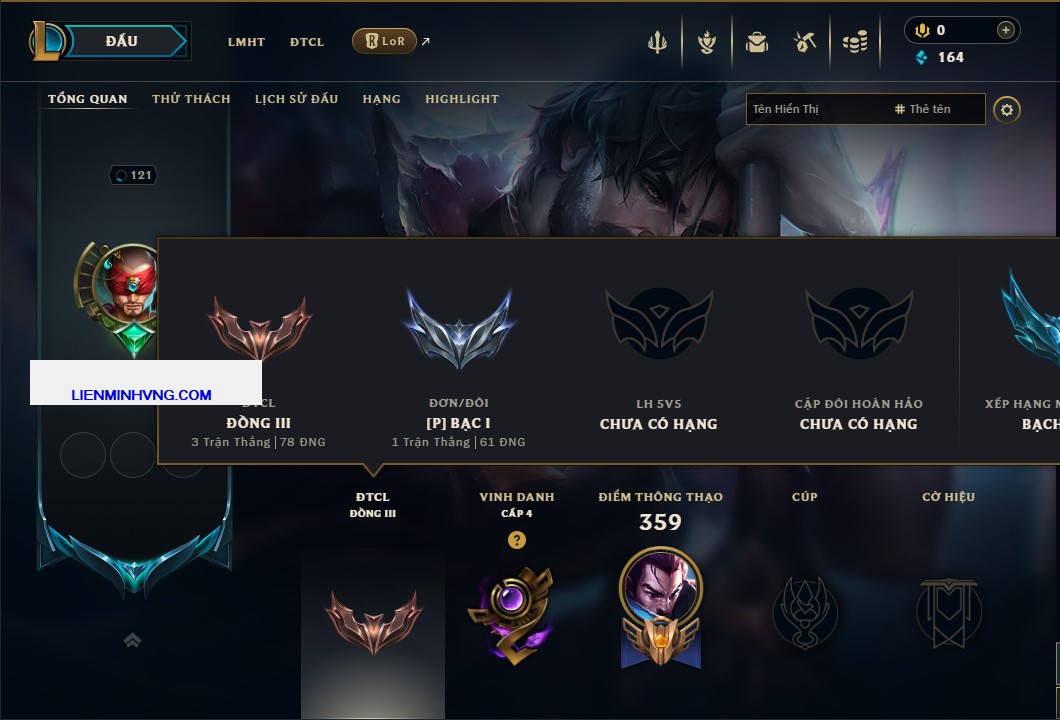Click the ĐẤU play button
Image resolution: width=1060 pixels, height=720 pixels.
coord(122,41)
